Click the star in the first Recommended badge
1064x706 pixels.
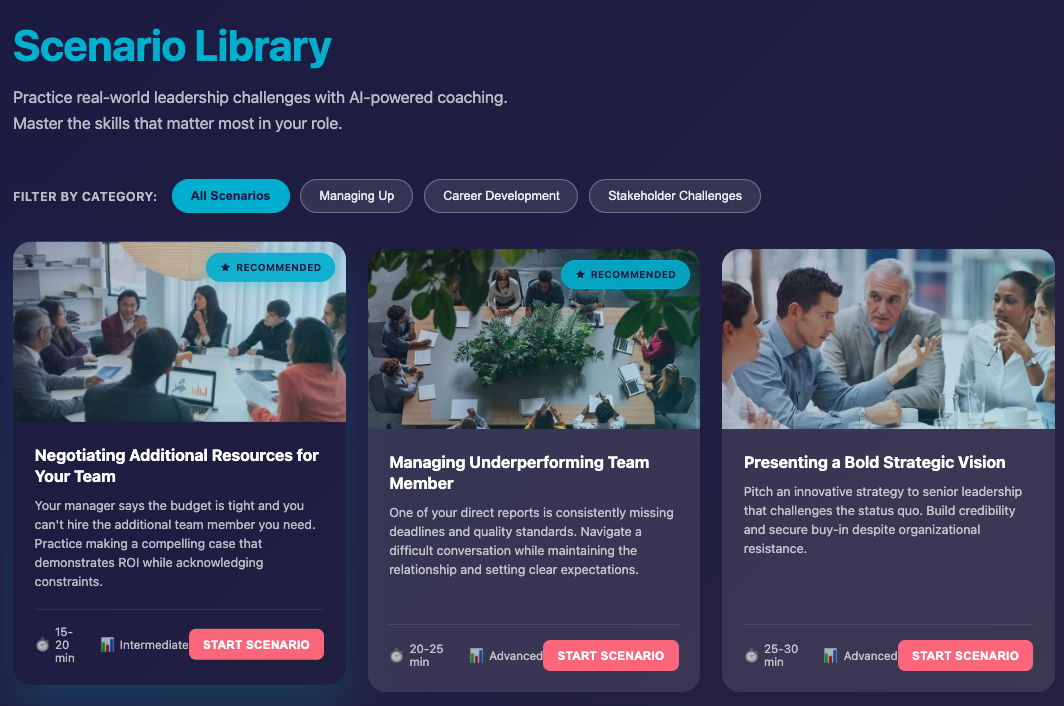tap(225, 267)
